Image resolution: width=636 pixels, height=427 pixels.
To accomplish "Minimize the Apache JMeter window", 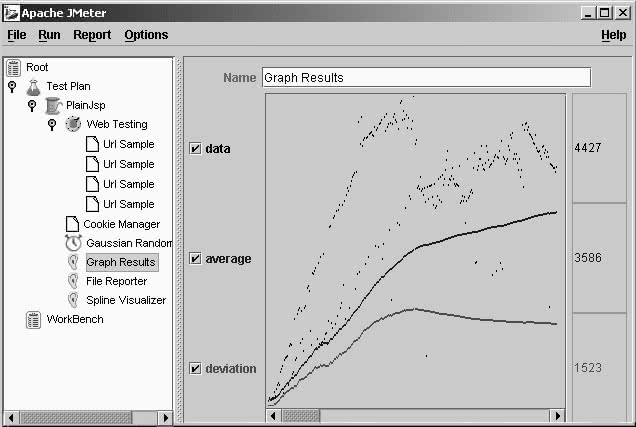I will (x=587, y=13).
